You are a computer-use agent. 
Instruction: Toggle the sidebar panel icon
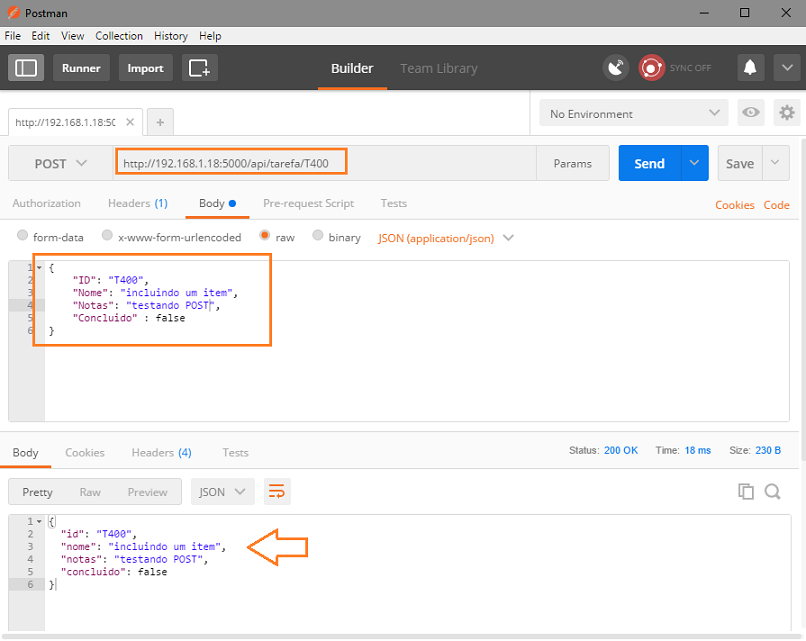click(x=26, y=68)
